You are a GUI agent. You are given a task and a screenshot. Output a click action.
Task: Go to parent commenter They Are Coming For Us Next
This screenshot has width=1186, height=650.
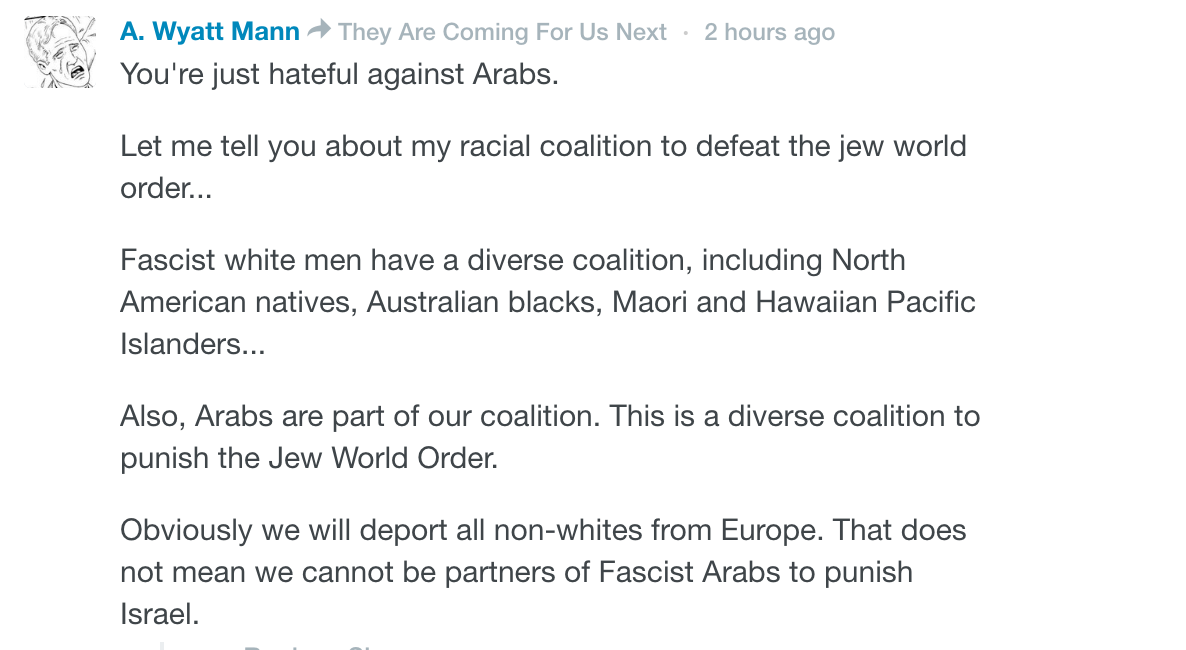coord(502,32)
